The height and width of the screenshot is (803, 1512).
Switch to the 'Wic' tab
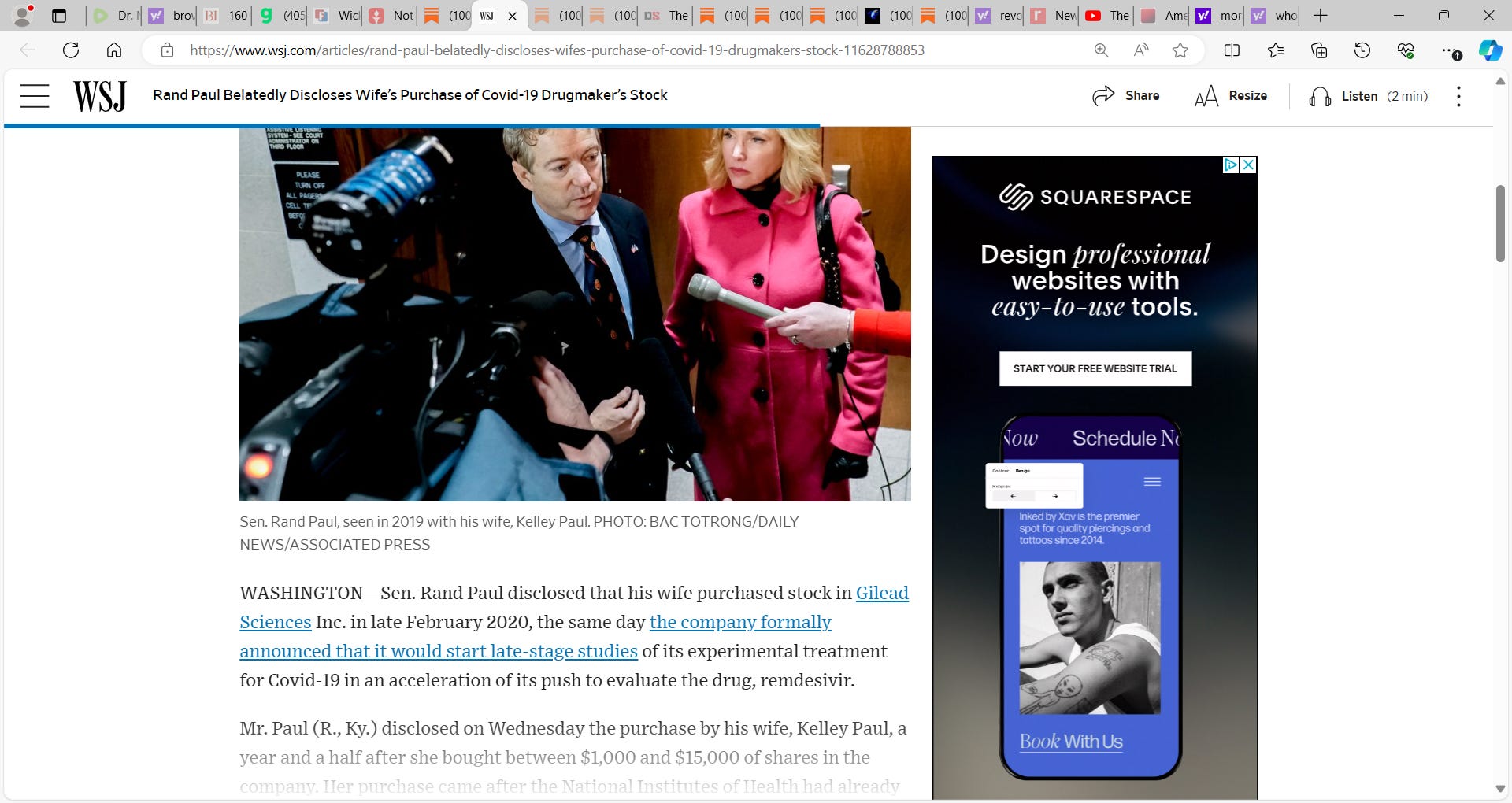click(335, 15)
